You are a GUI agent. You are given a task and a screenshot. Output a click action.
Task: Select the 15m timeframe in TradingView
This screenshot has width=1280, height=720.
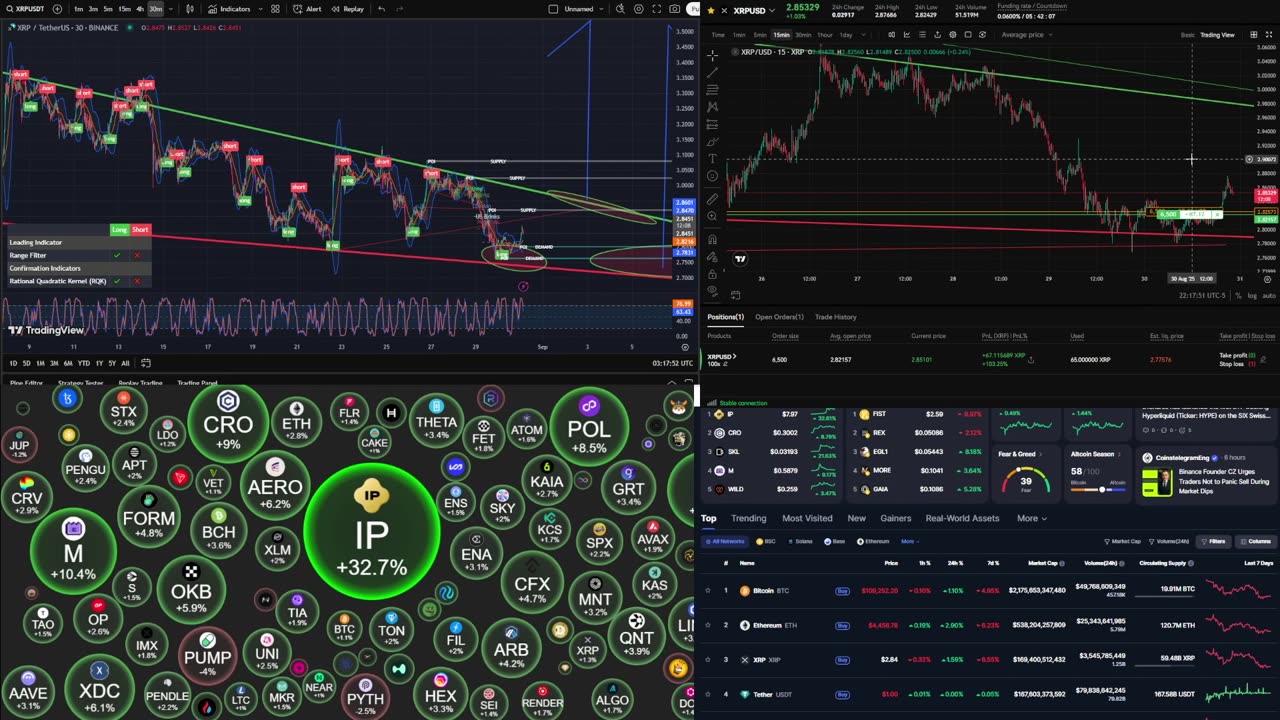125,9
